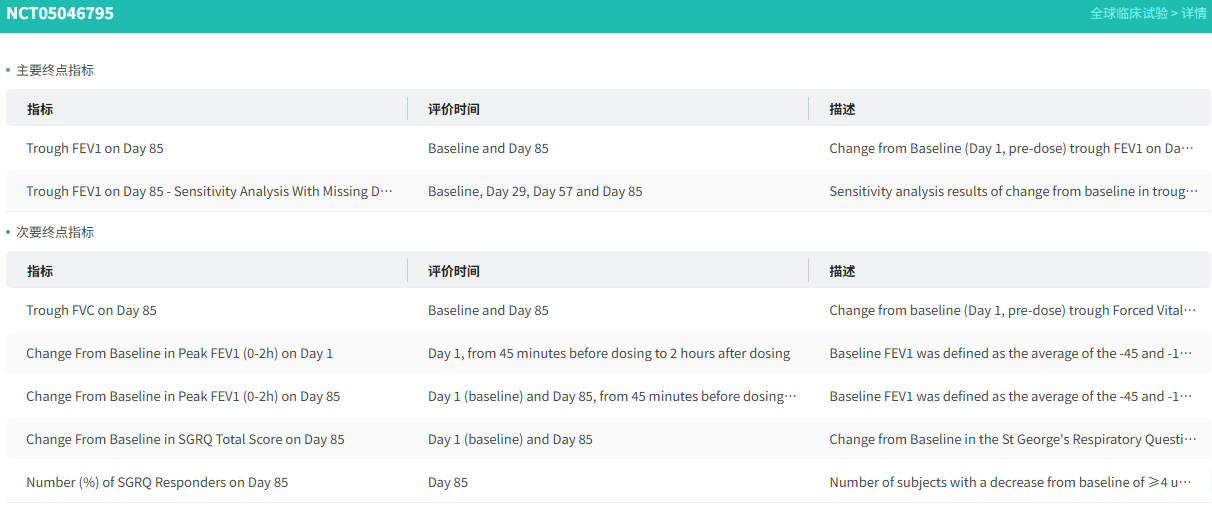1212x507 pixels.
Task: Click the Forced Vital Capacity description text
Action: coord(1012,311)
